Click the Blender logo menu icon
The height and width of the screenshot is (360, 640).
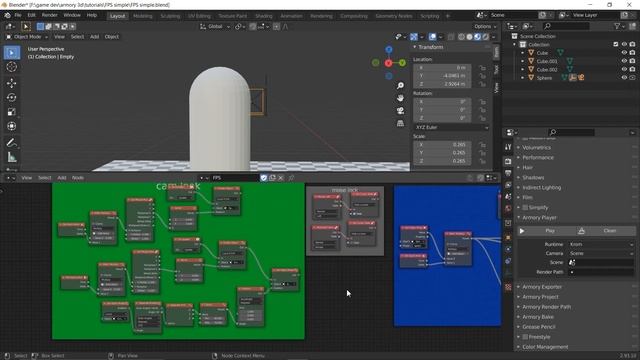tap(7, 15)
